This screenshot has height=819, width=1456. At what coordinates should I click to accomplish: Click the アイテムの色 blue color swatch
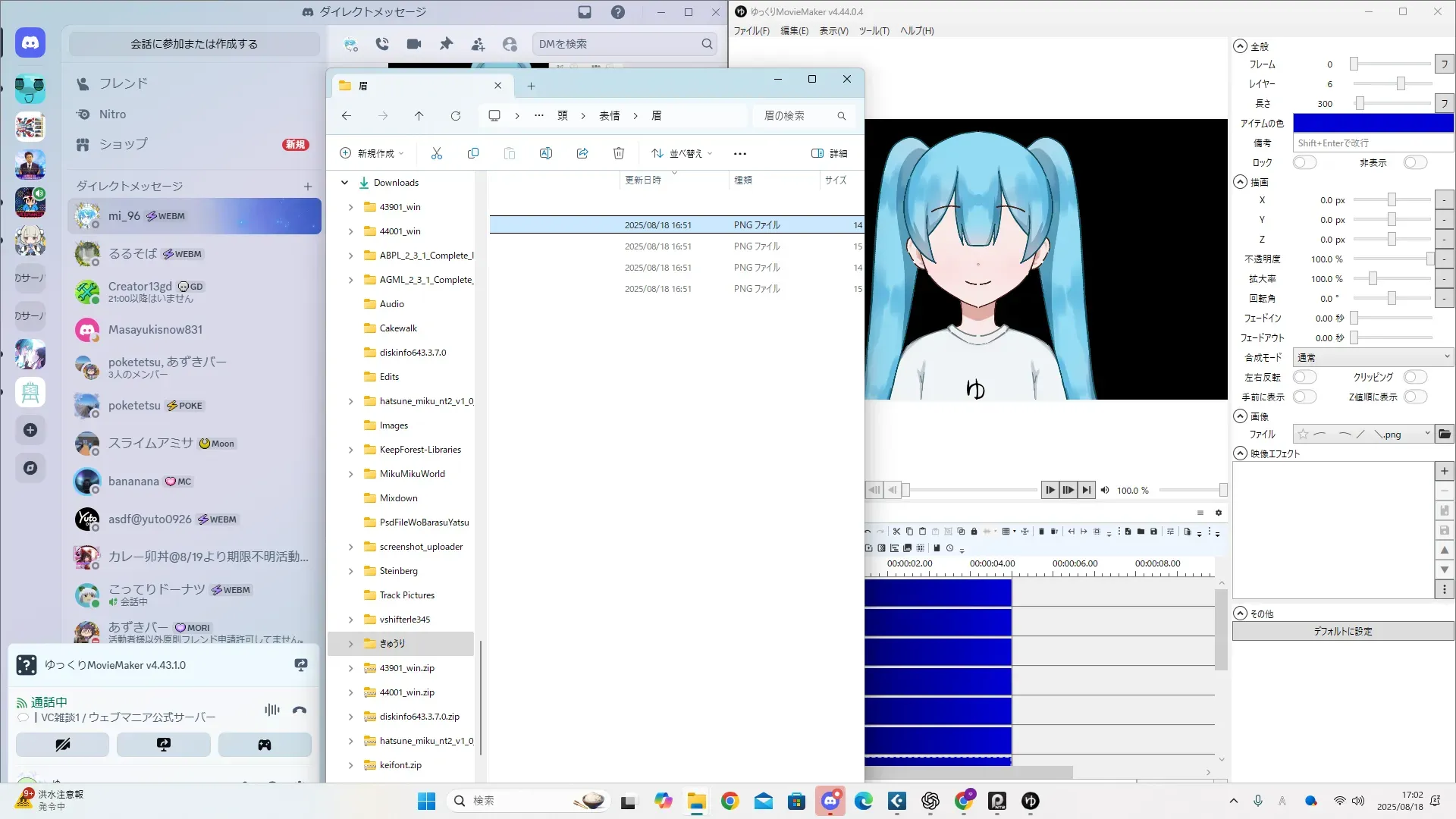pos(1373,123)
